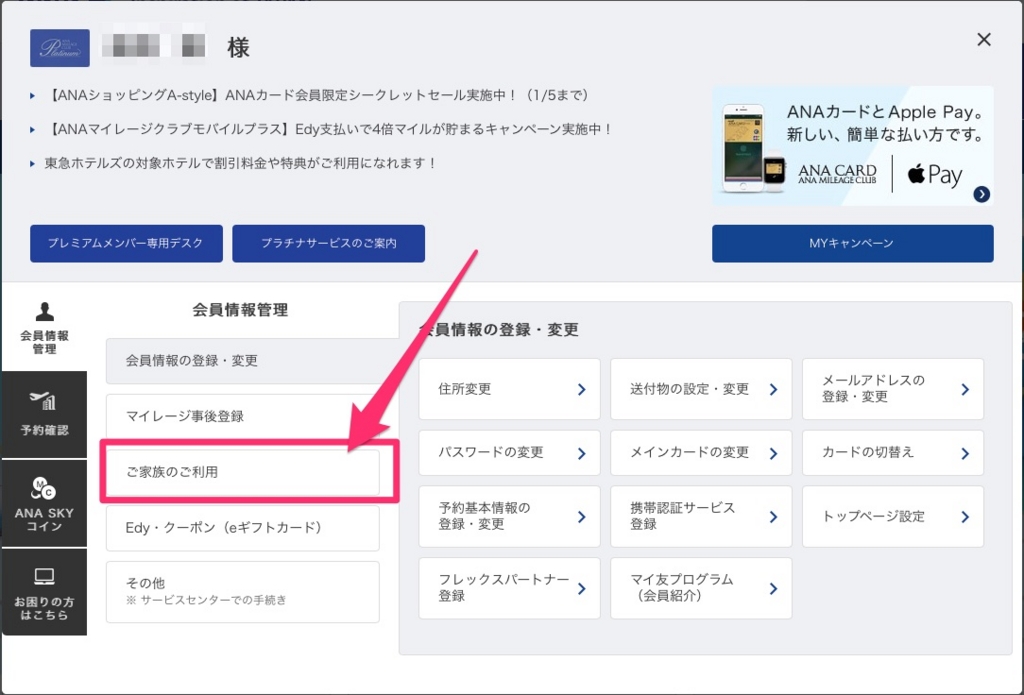Image resolution: width=1024 pixels, height=695 pixels.
Task: Click the Platinum member card logo
Action: click(60, 48)
